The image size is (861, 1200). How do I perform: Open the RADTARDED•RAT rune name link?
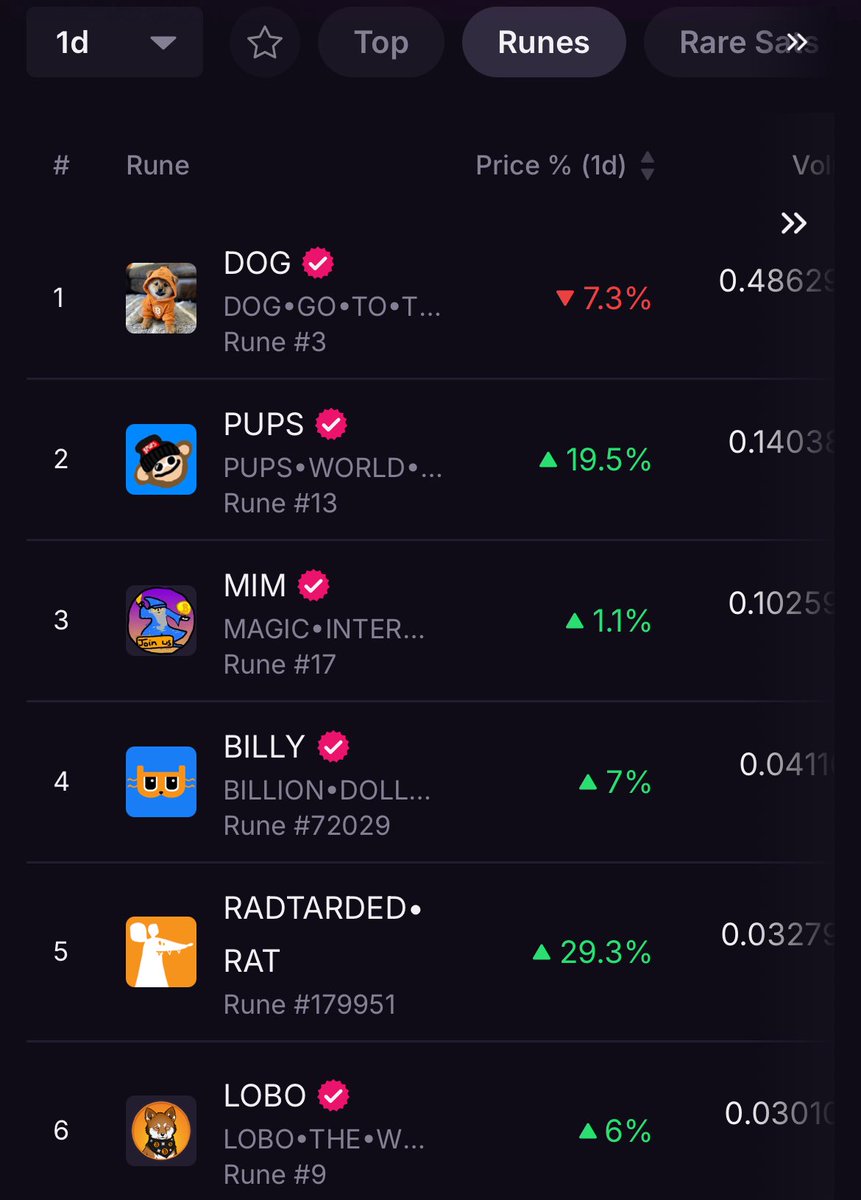323,934
